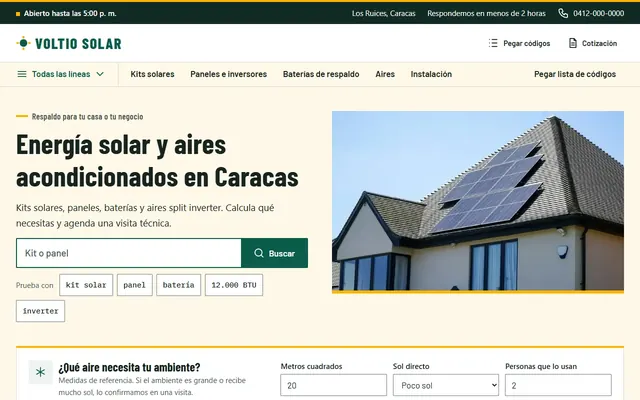Click the 'Sol directo' label
The image size is (640, 400).
pyautogui.click(x=411, y=367)
